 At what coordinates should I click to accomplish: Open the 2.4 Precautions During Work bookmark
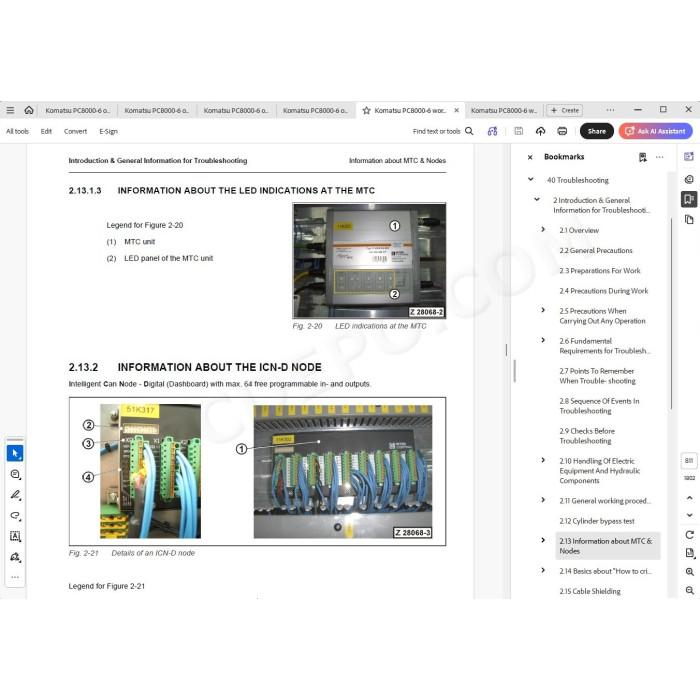click(604, 291)
